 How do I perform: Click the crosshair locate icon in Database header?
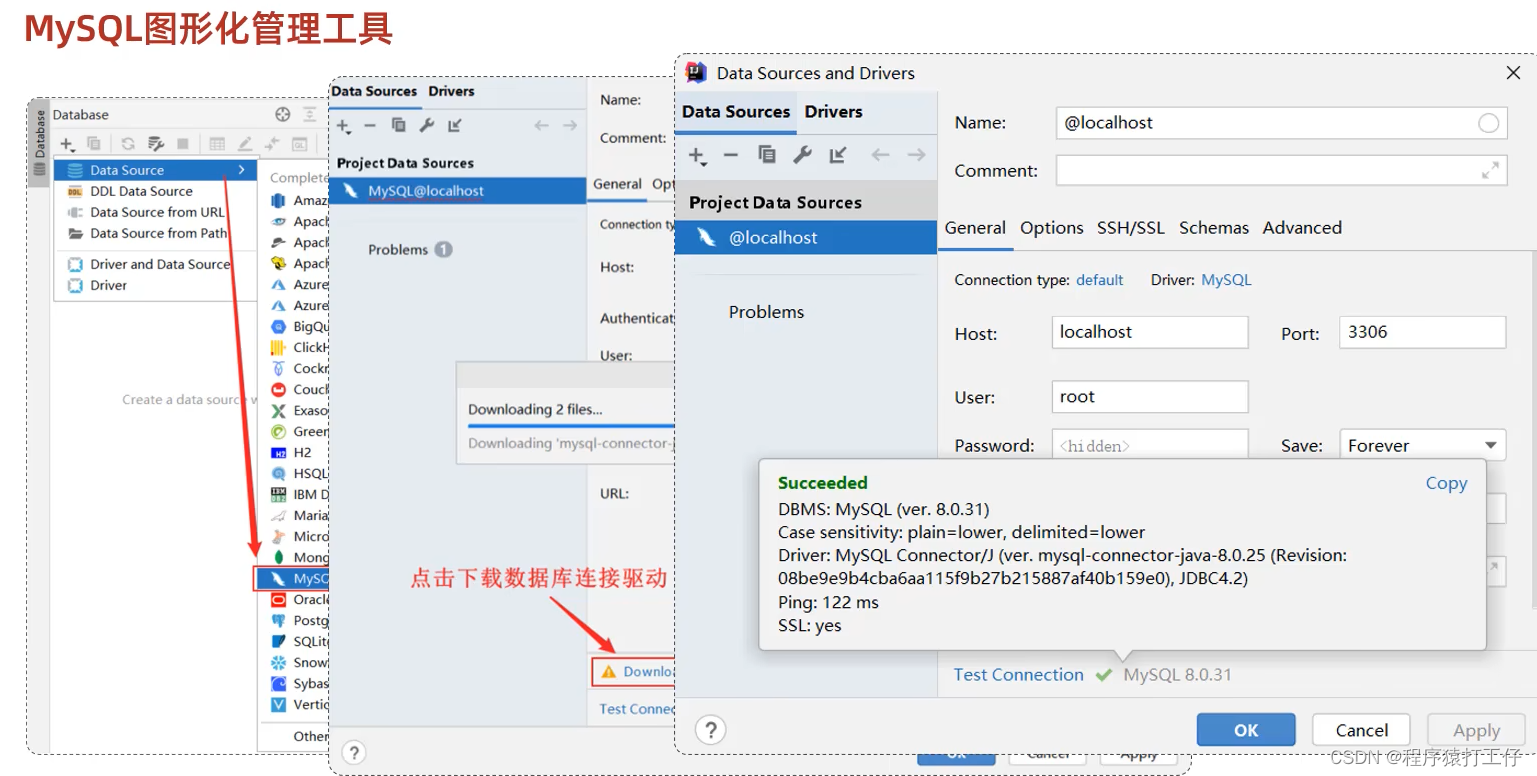coord(283,115)
